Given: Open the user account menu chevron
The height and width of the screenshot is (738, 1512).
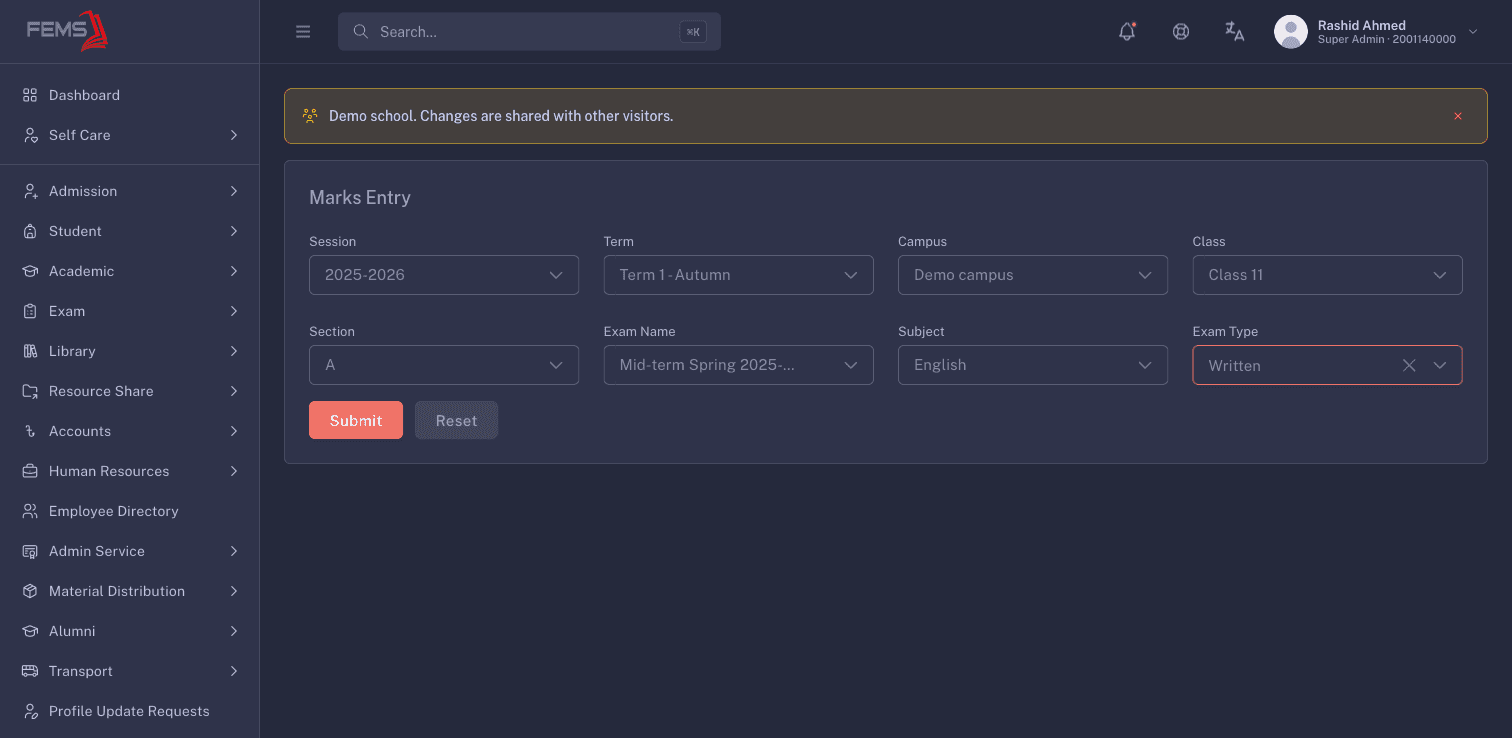Looking at the screenshot, I should (1473, 32).
